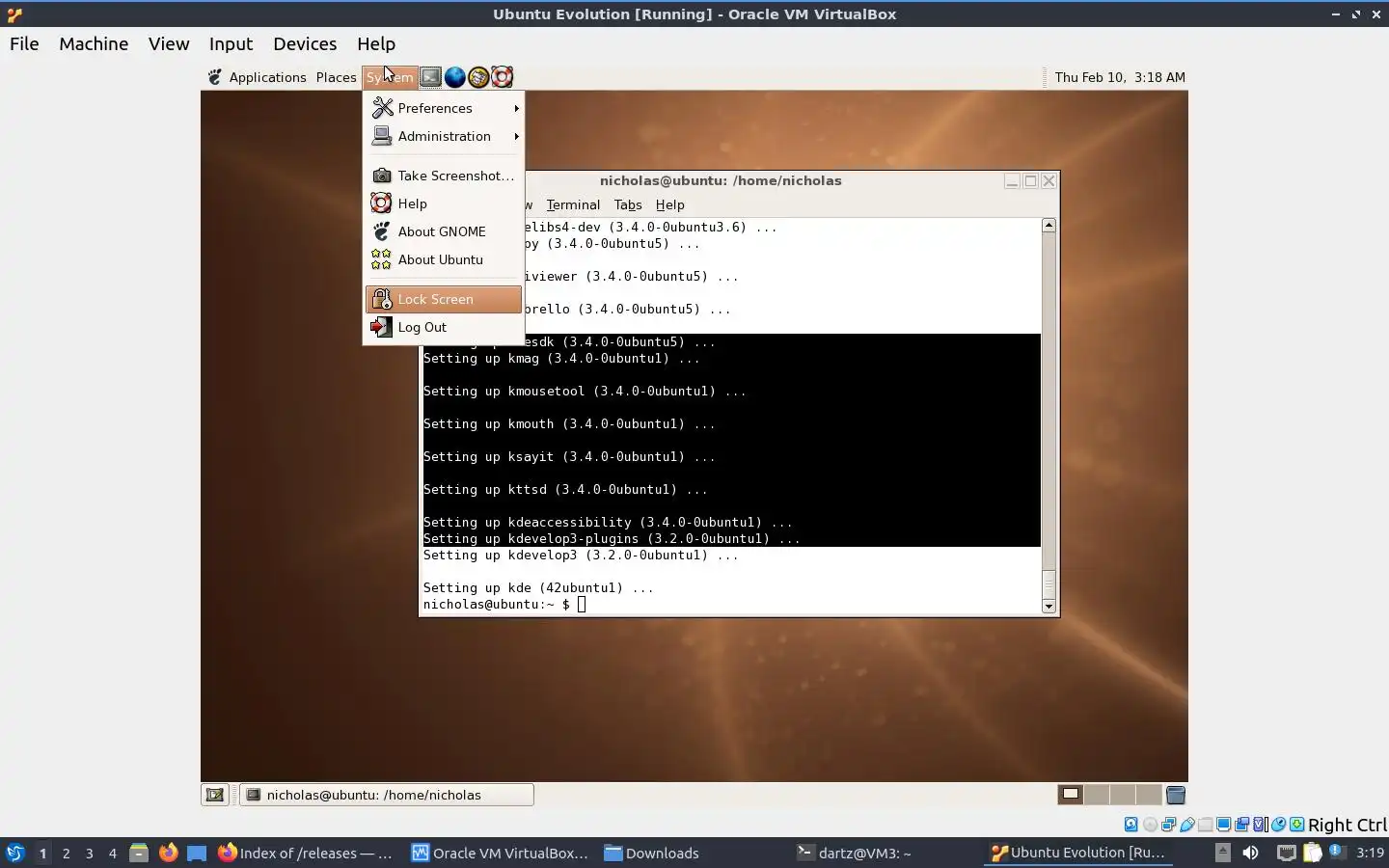Switch to dartz@VM3 terminal task
Image resolution: width=1389 pixels, height=868 pixels.
point(855,853)
